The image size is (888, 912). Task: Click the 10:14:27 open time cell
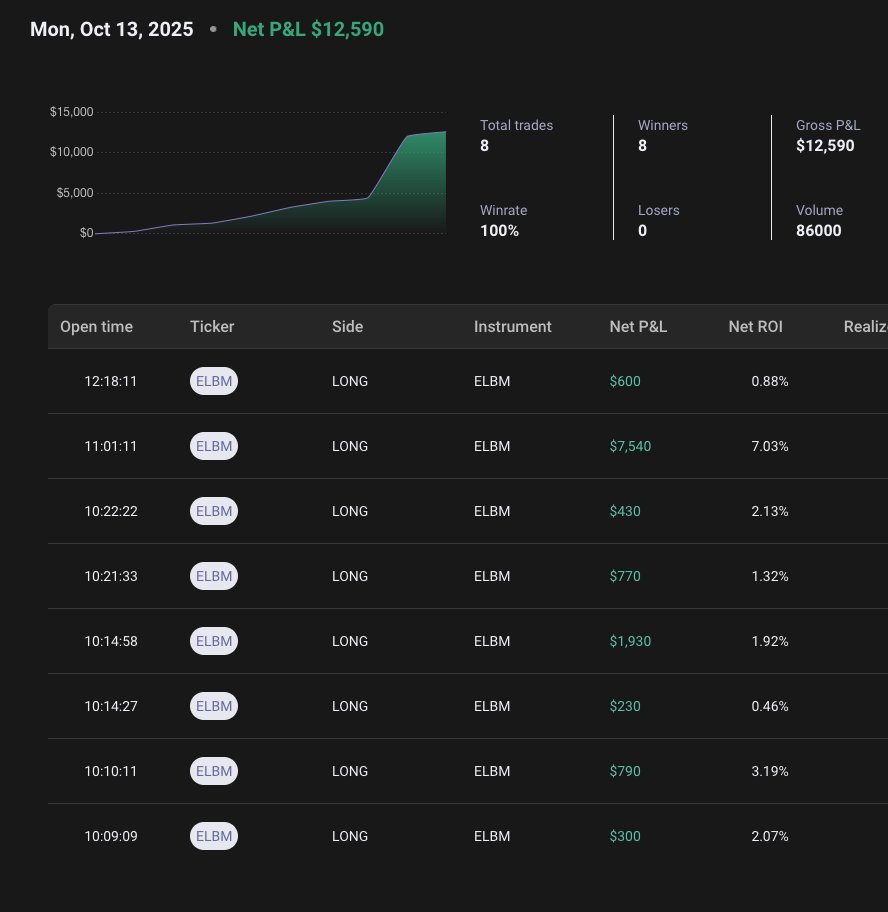coord(111,706)
